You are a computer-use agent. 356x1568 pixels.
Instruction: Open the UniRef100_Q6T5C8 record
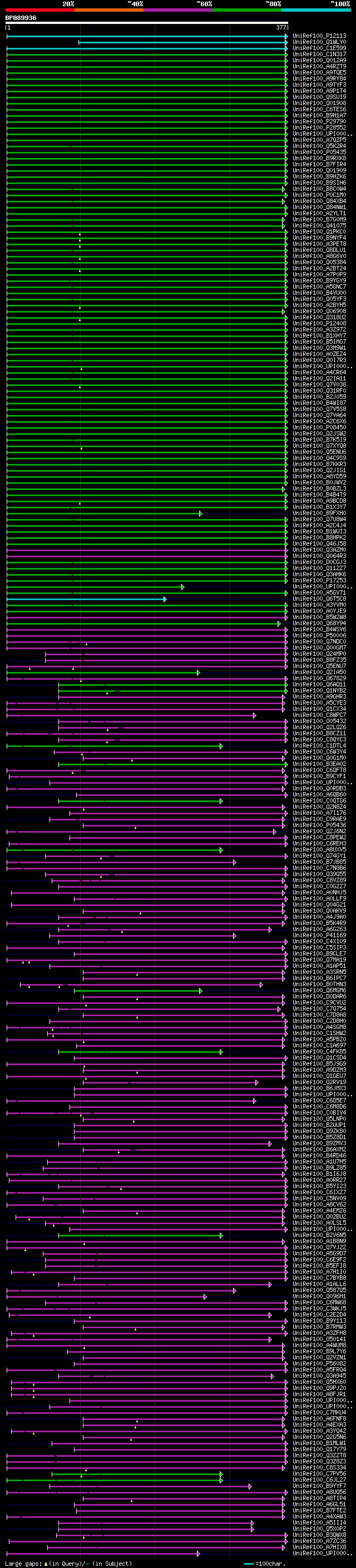[319, 598]
